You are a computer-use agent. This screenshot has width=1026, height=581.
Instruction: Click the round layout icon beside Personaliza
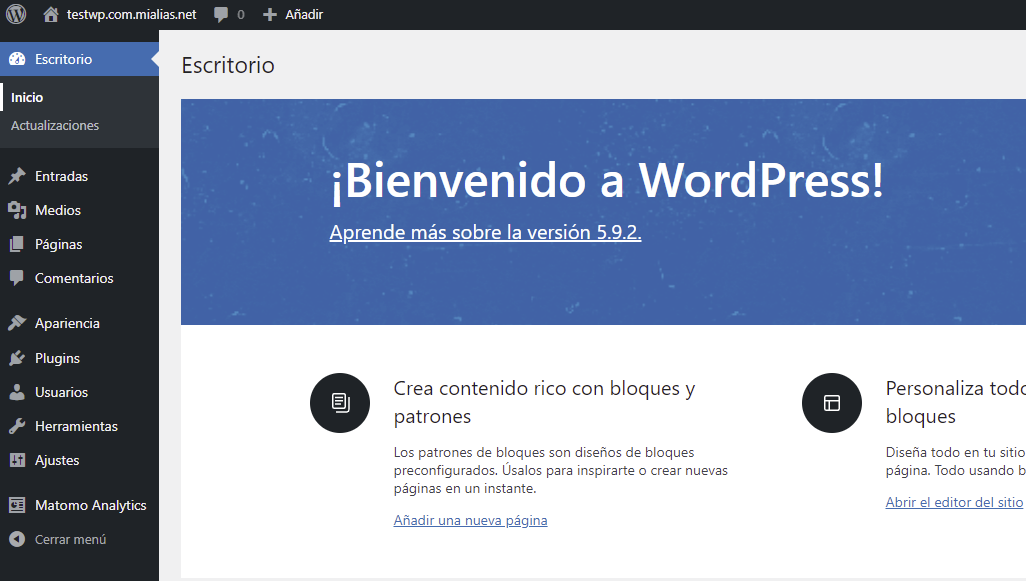[x=832, y=403]
